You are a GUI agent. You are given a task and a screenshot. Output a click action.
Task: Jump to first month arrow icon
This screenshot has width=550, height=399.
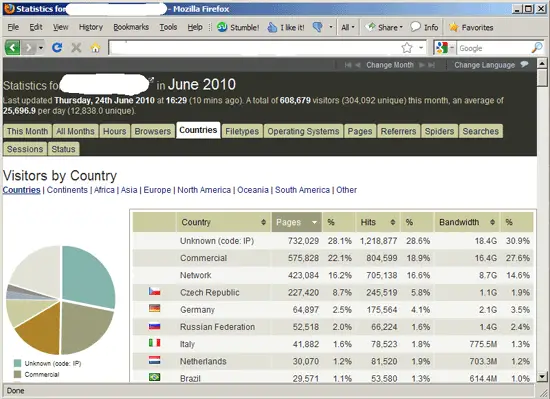[x=348, y=65]
